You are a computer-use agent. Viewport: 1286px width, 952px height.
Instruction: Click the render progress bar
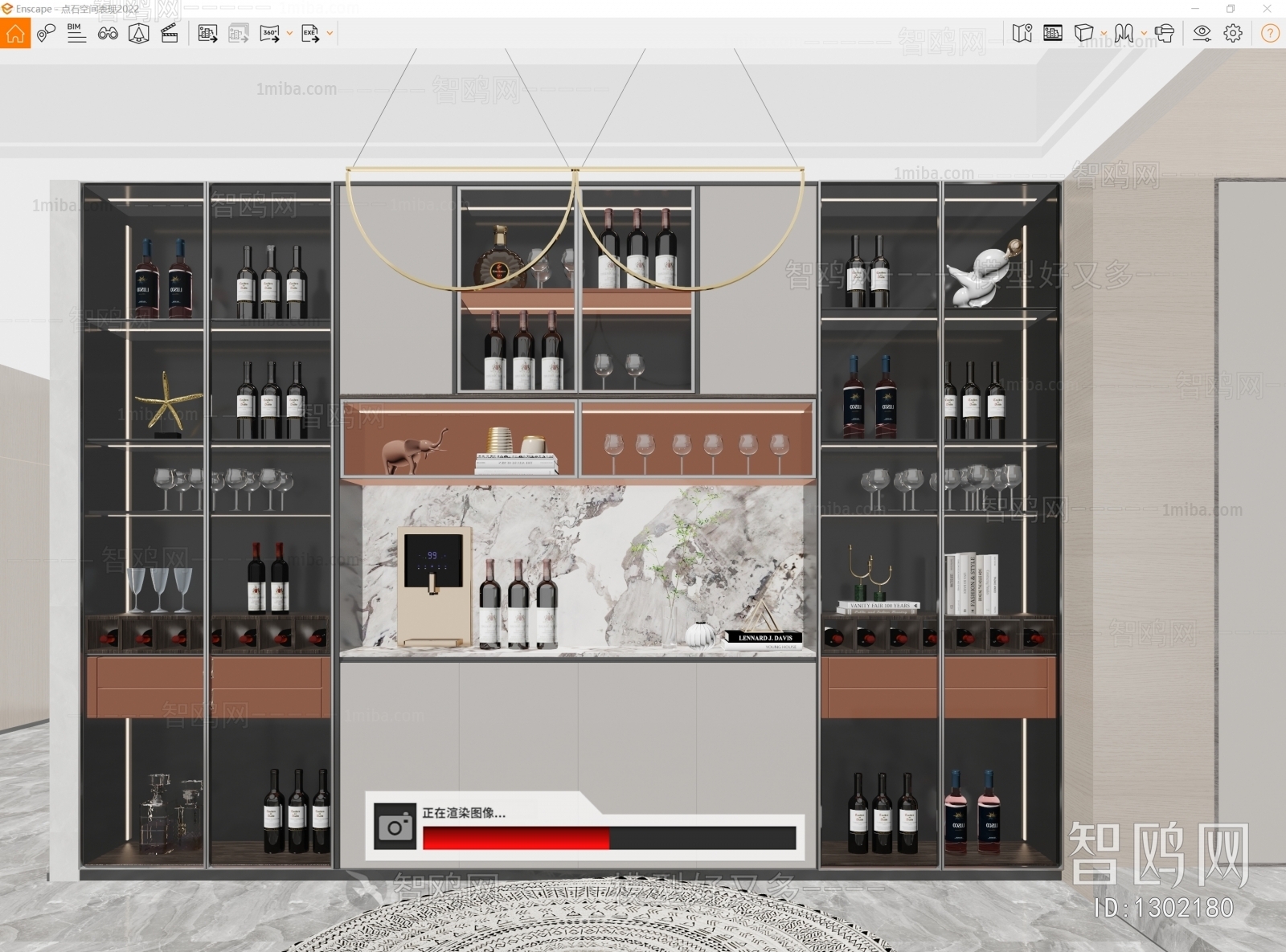pyautogui.click(x=609, y=838)
